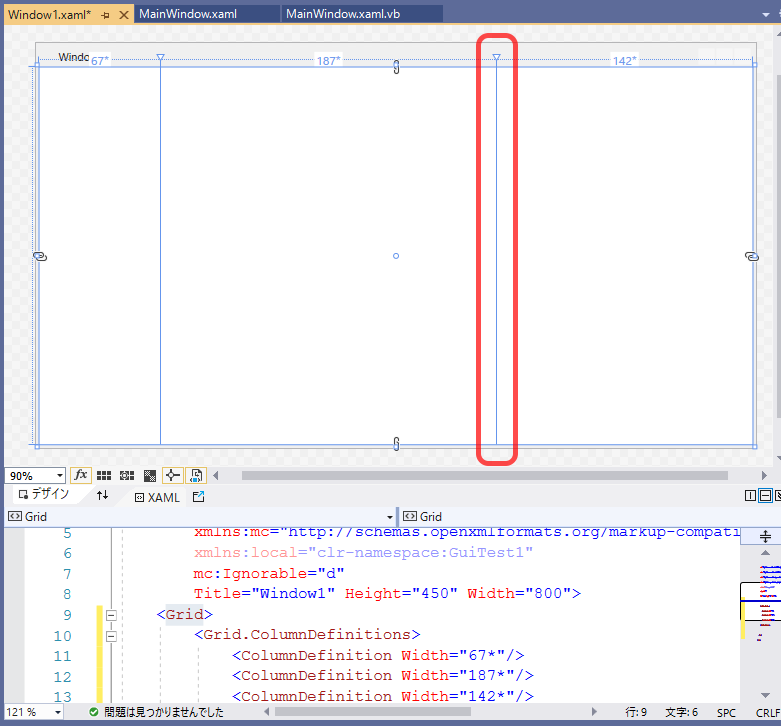Screen dimensions: 781x727
Task: Click the 文字: 6 character indicator
Action: 681,713
